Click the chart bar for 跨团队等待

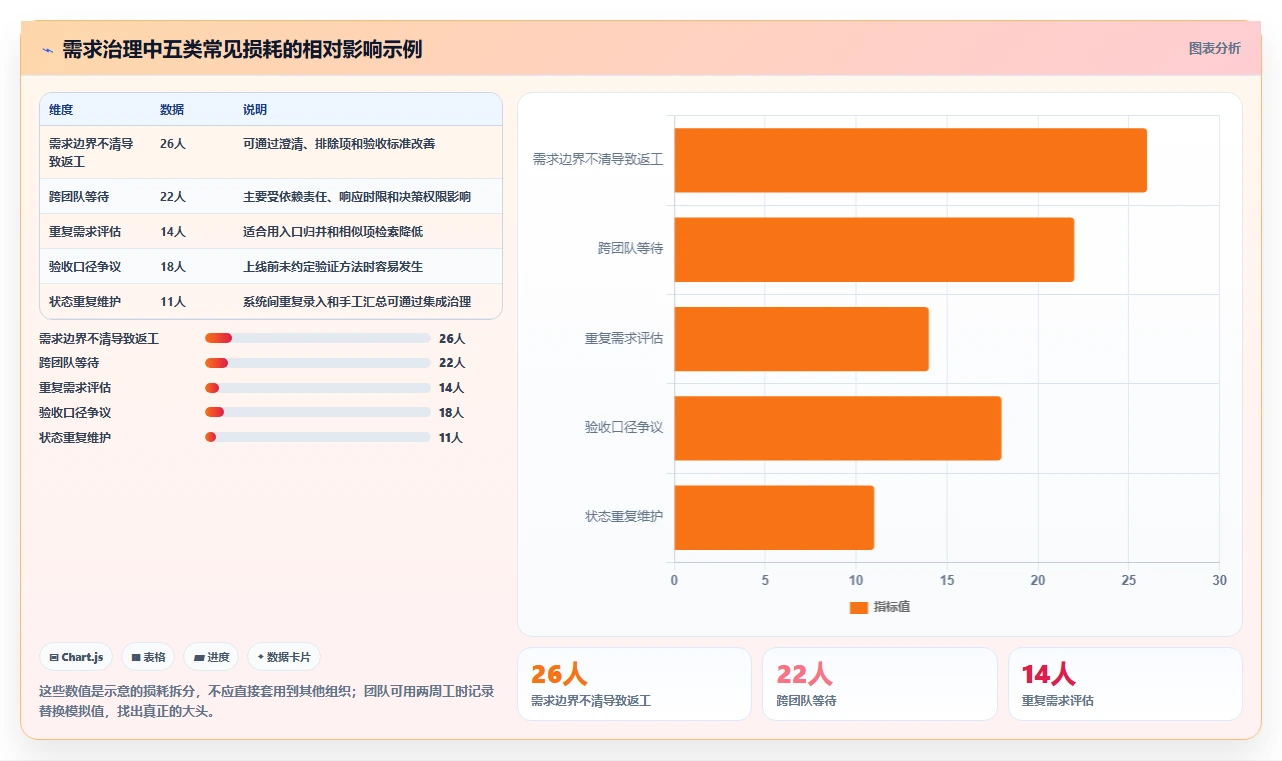pos(874,249)
